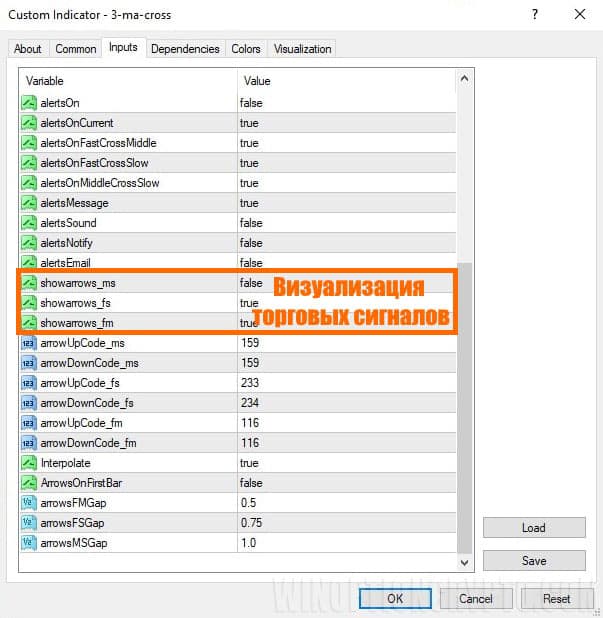The image size is (603, 618).
Task: Select the alertsSound row icon
Action: 28,223
